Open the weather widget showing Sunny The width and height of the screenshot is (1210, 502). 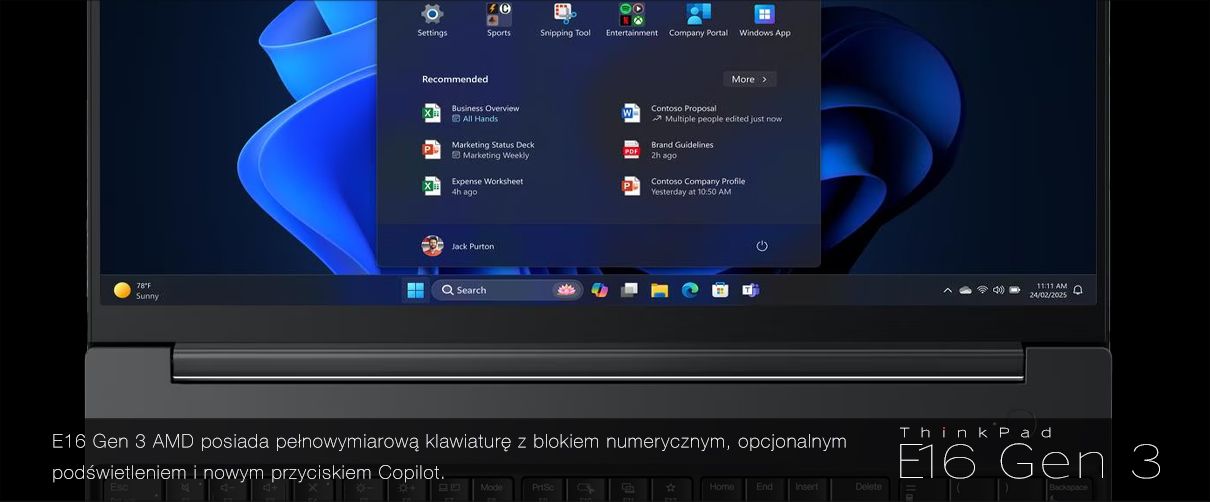click(137, 290)
